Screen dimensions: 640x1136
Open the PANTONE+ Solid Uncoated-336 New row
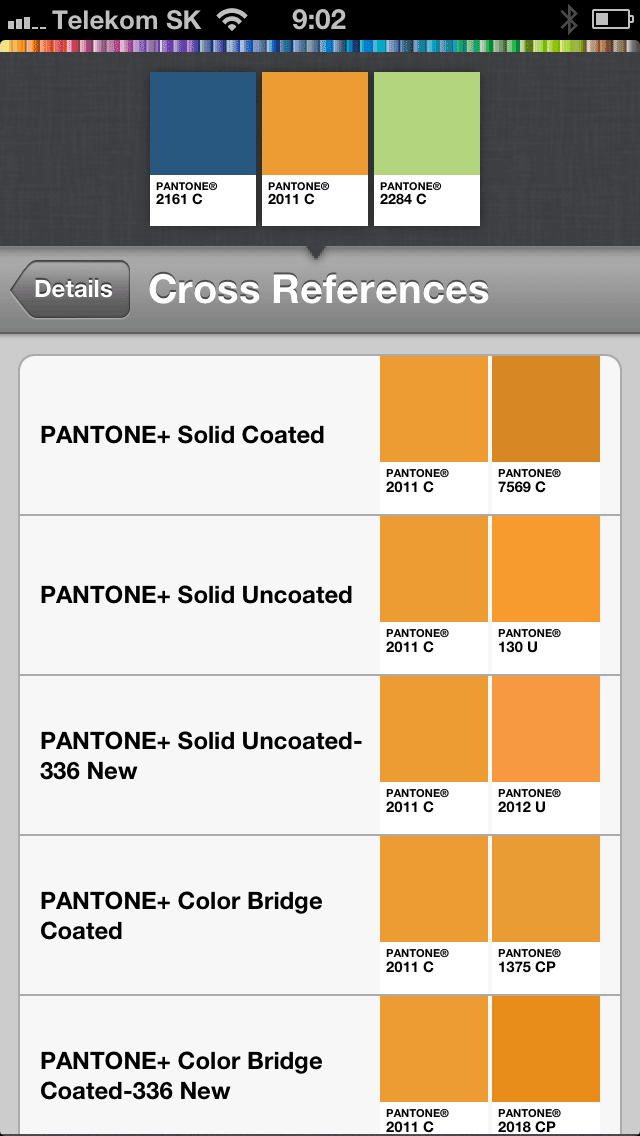tap(200, 755)
